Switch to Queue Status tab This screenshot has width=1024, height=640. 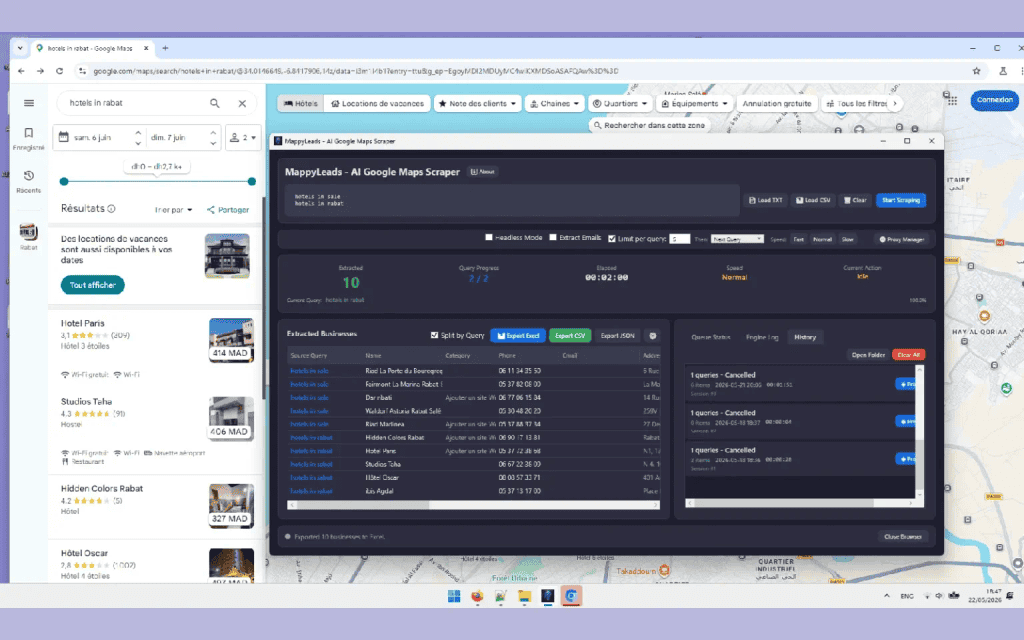tap(711, 337)
